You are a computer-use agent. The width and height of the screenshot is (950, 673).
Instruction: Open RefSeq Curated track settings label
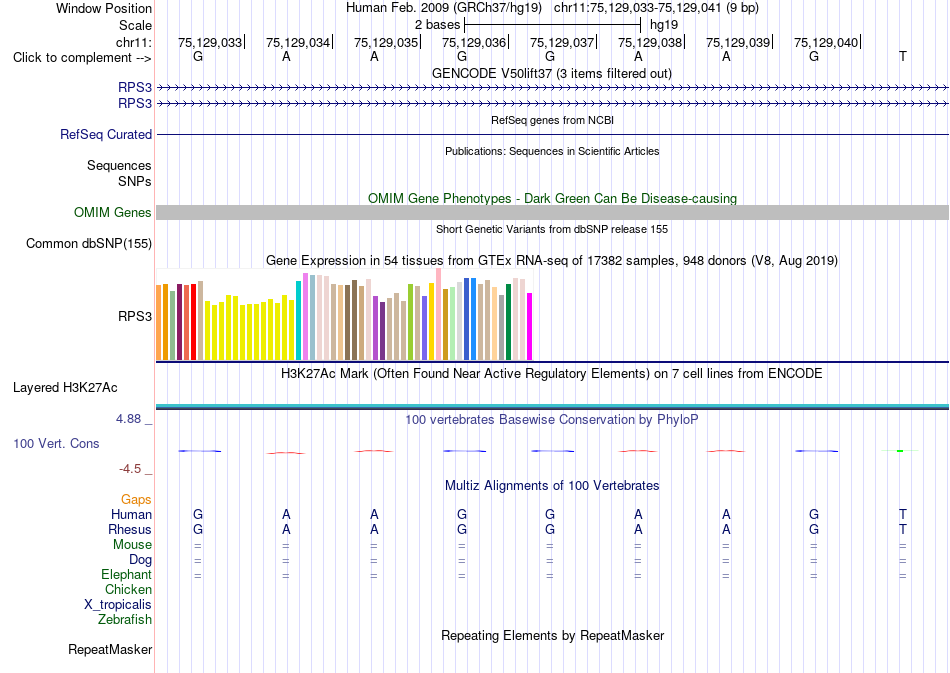(106, 134)
